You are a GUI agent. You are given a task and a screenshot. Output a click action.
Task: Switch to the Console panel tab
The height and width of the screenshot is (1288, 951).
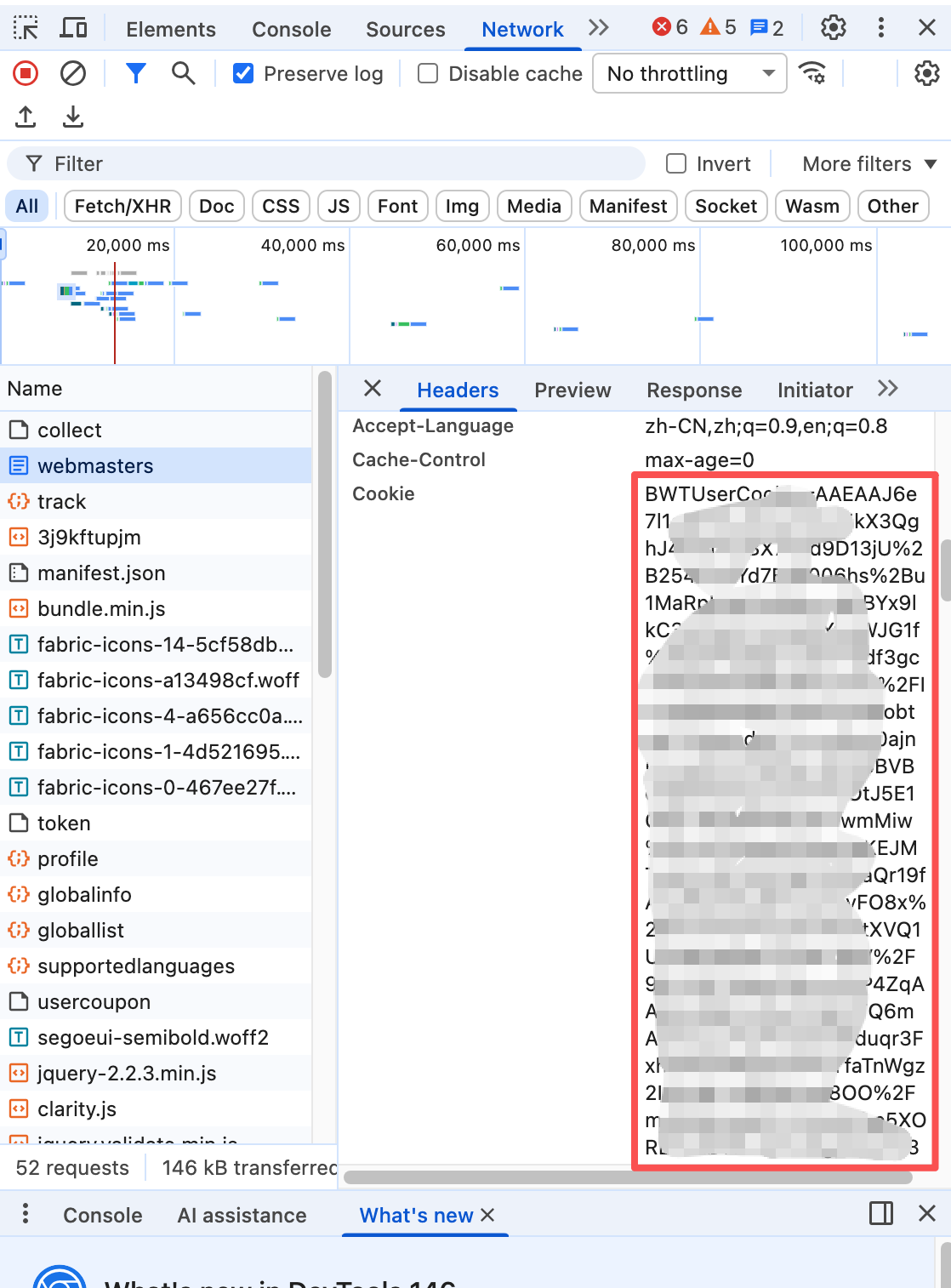click(291, 29)
